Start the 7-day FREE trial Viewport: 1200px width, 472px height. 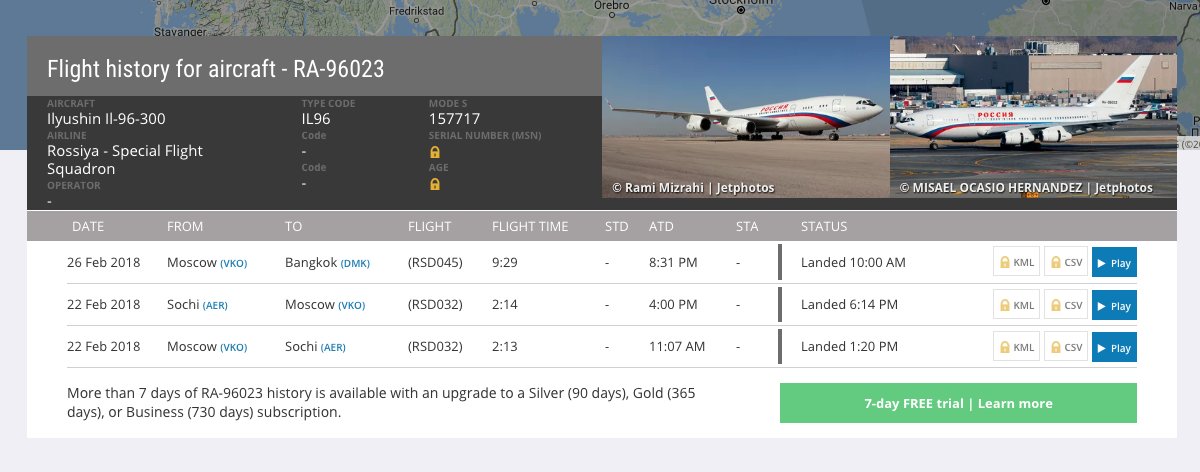958,403
